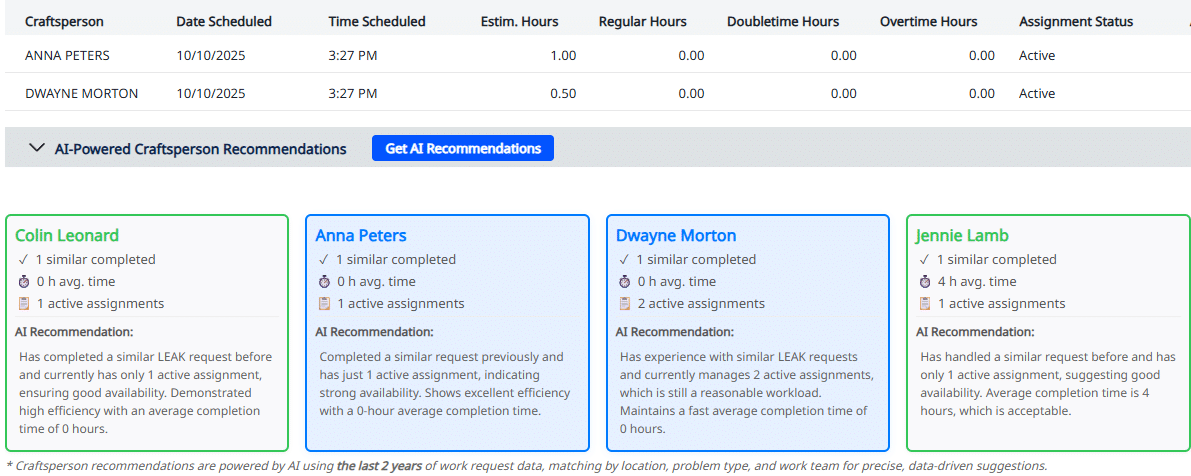Sort by the Craftsperson column header
Screen dimensions: 1191x476
tap(64, 21)
